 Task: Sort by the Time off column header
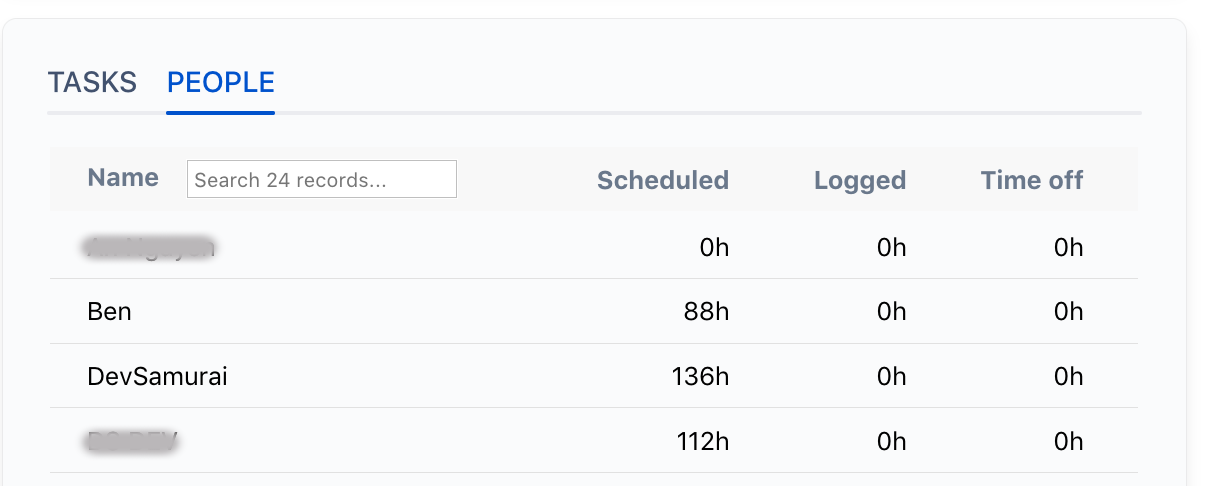(x=1031, y=180)
